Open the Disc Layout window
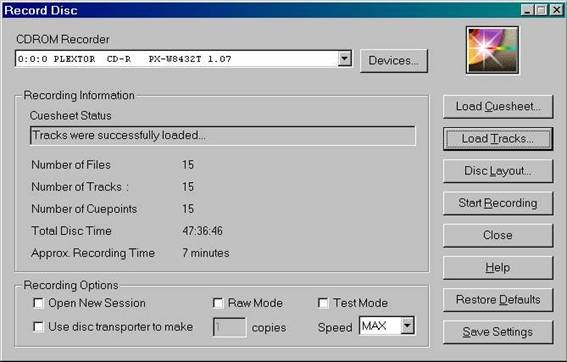Viewport: 567px width, 362px height. pos(498,171)
